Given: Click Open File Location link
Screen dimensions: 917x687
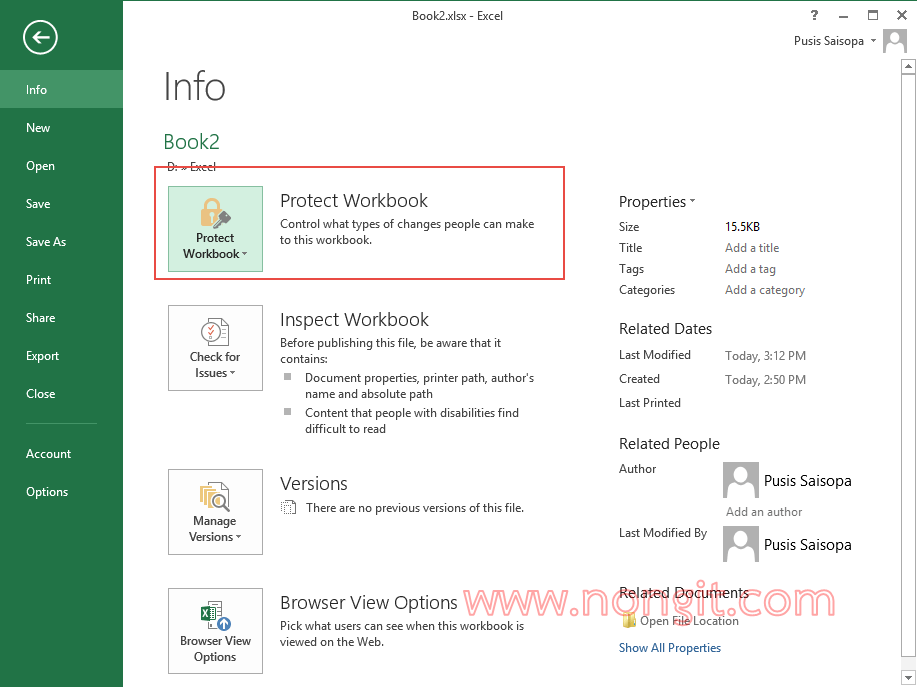Looking at the screenshot, I should [688, 621].
